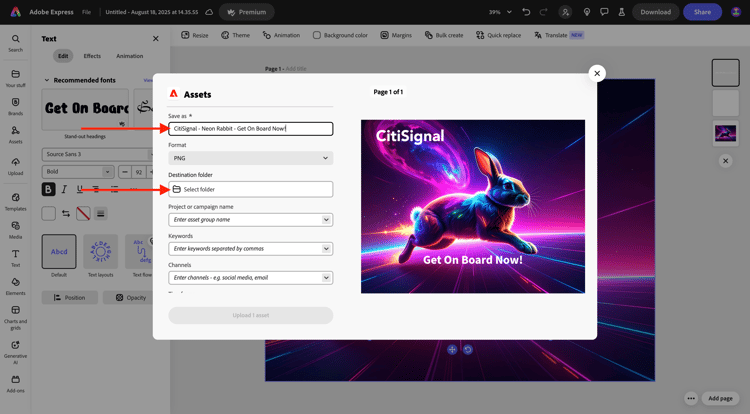Click the Download button

[655, 12]
